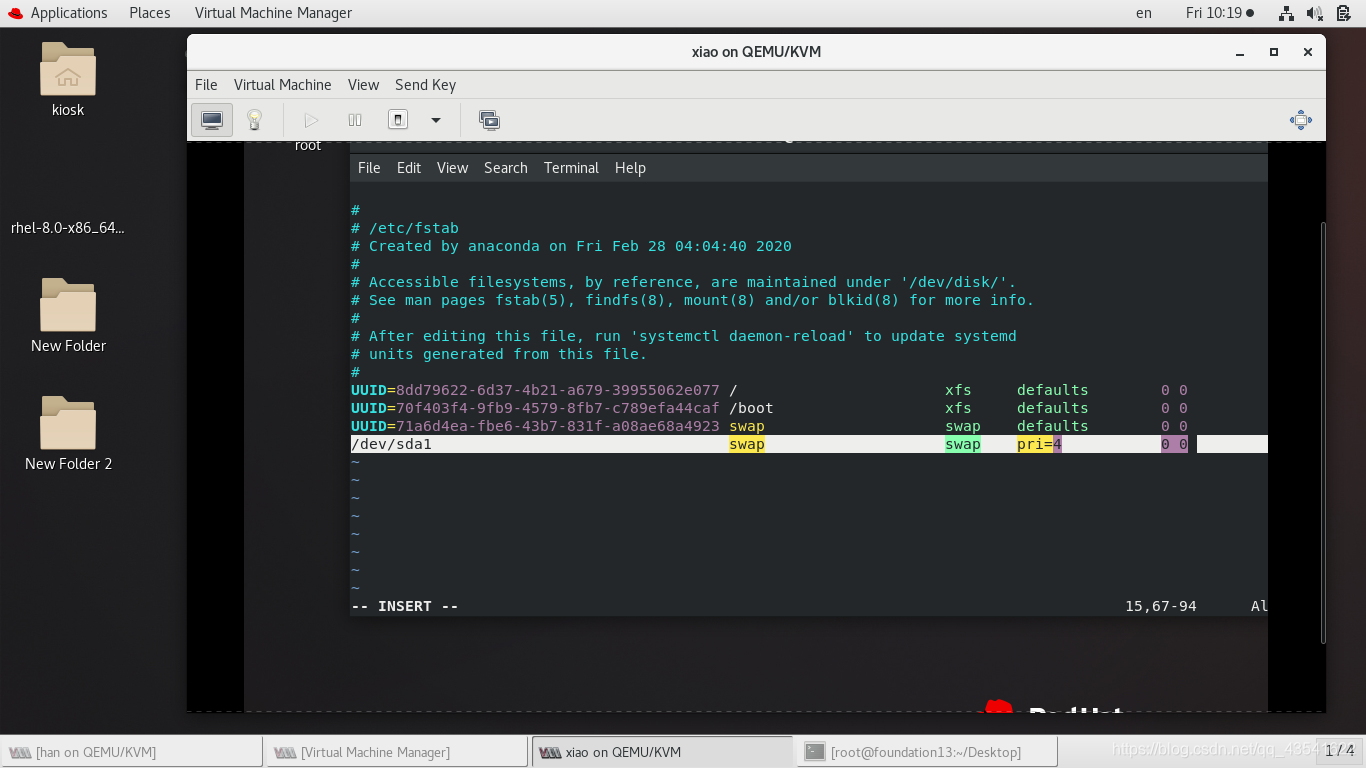This screenshot has height=768, width=1366.
Task: Click the /boot mount point text
Action: (751, 408)
